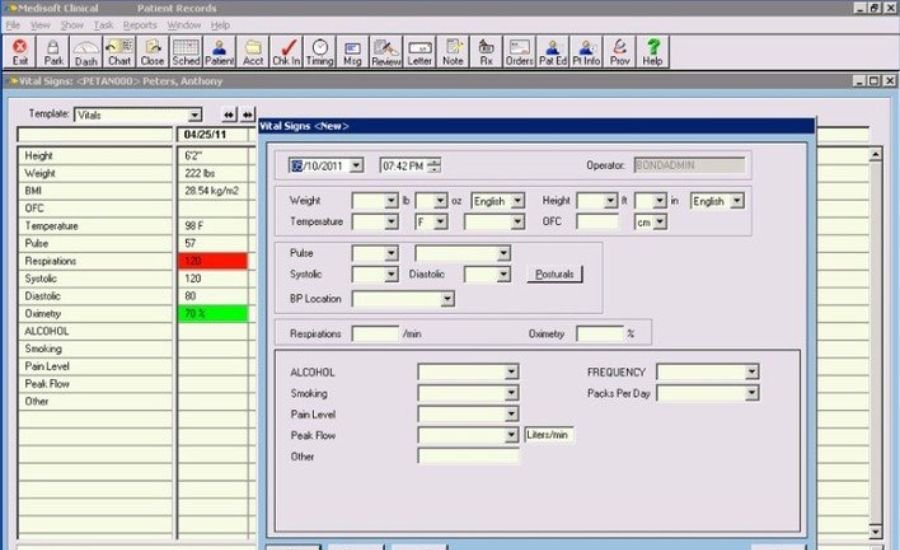The height and width of the screenshot is (550, 900).
Task: Open the Task menu
Action: tap(103, 25)
